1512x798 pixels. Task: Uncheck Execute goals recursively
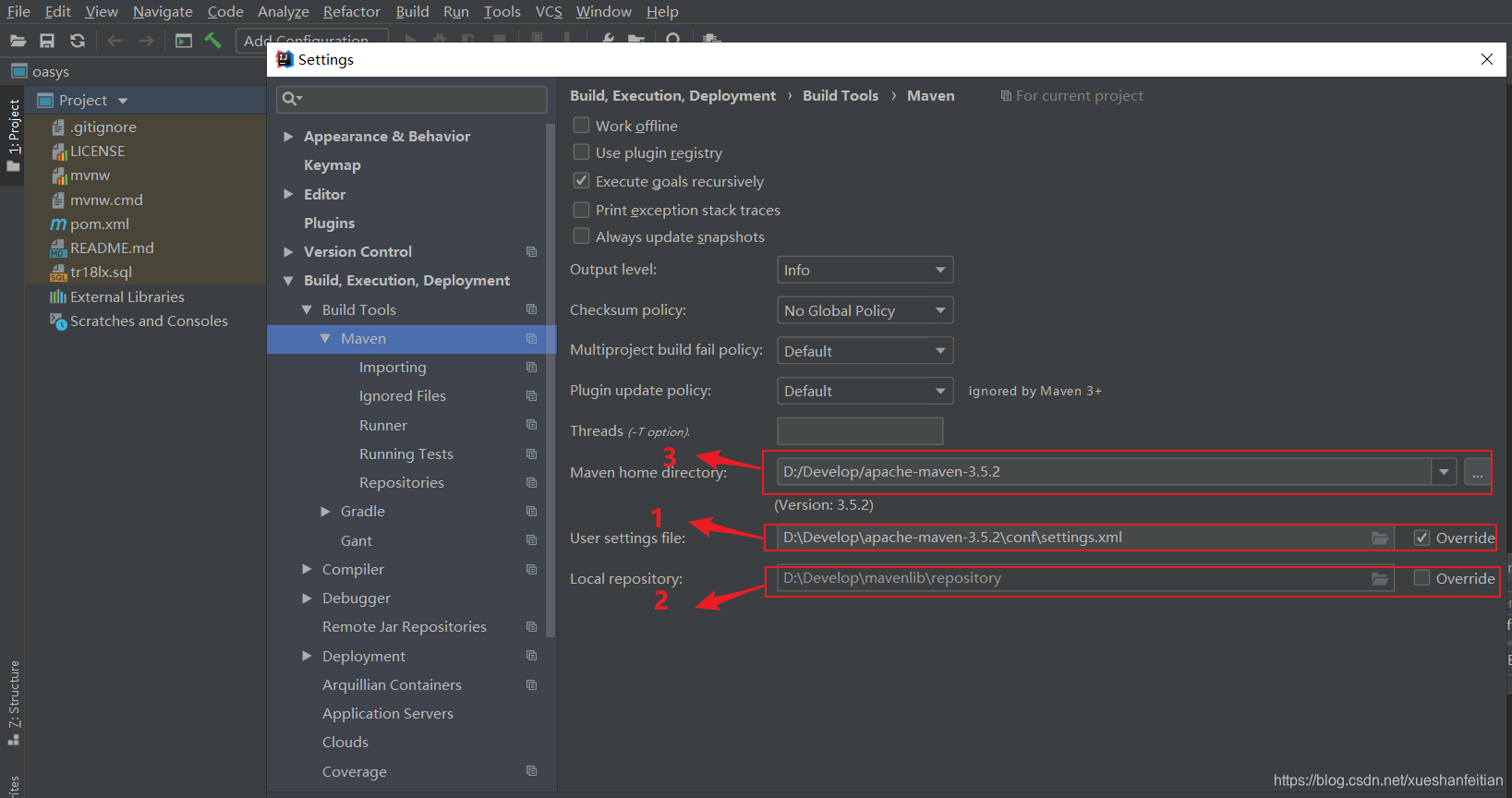tap(581, 180)
